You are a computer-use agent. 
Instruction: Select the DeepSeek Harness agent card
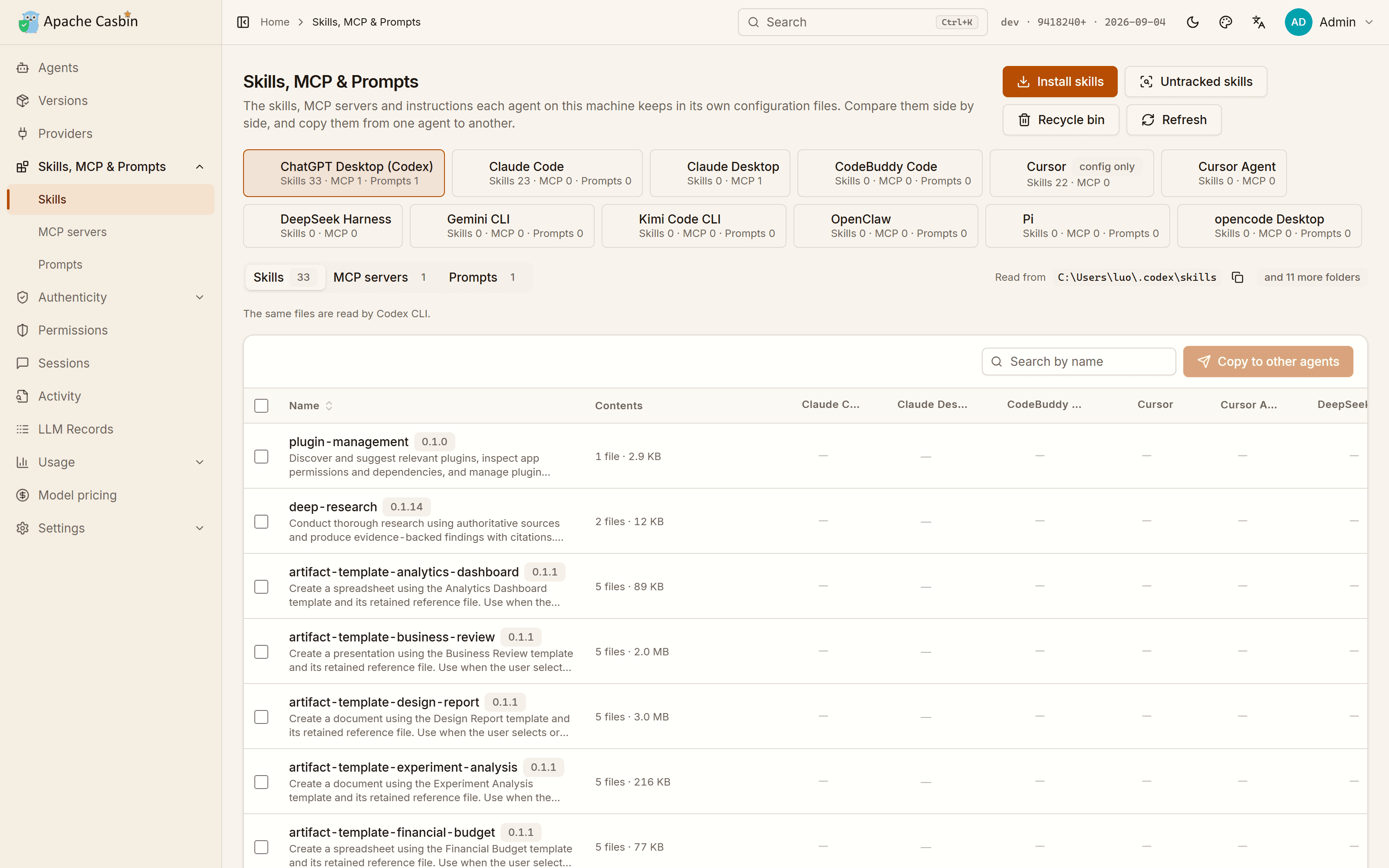[323, 226]
